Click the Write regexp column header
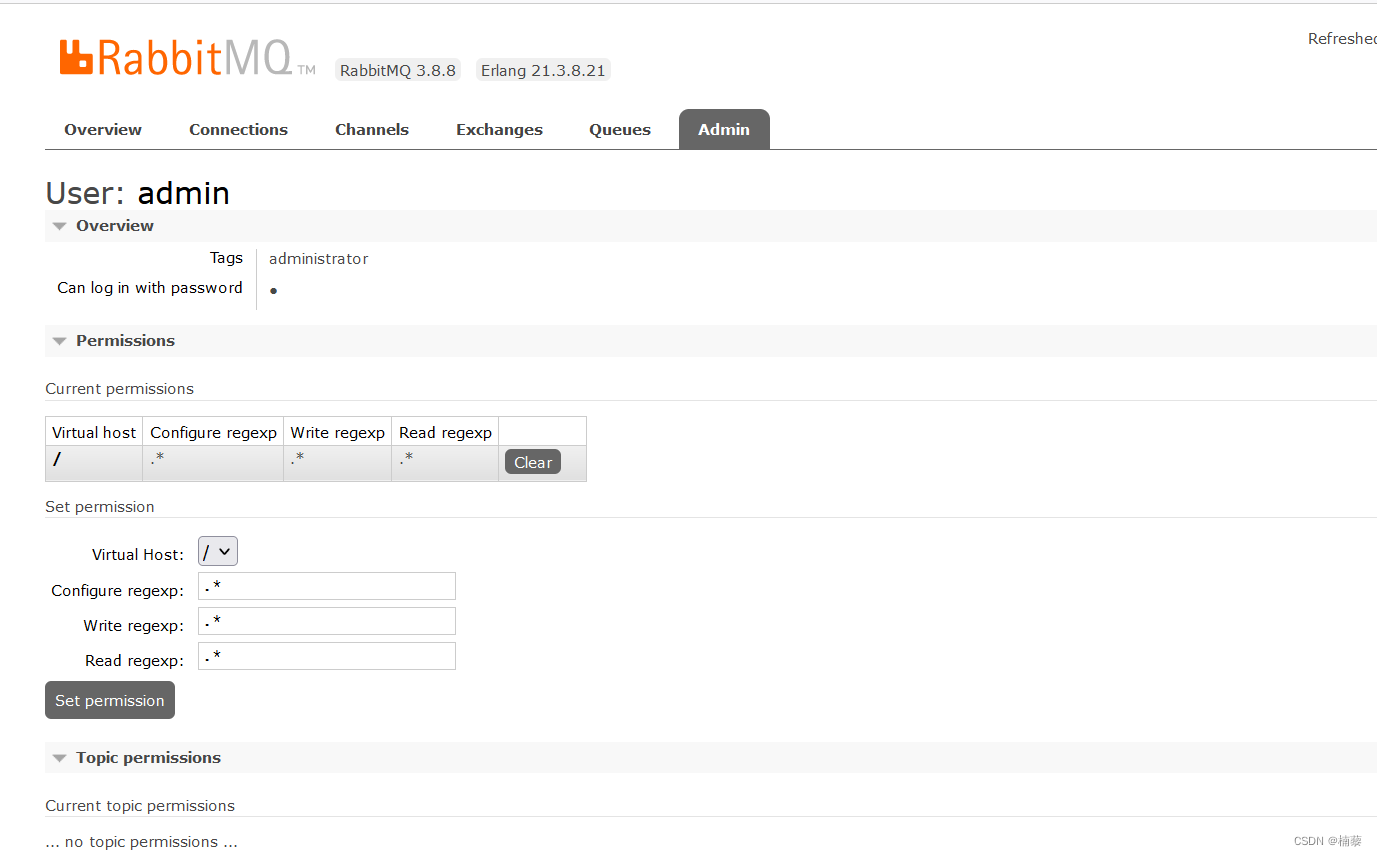This screenshot has height=856, width=1377. tap(337, 432)
